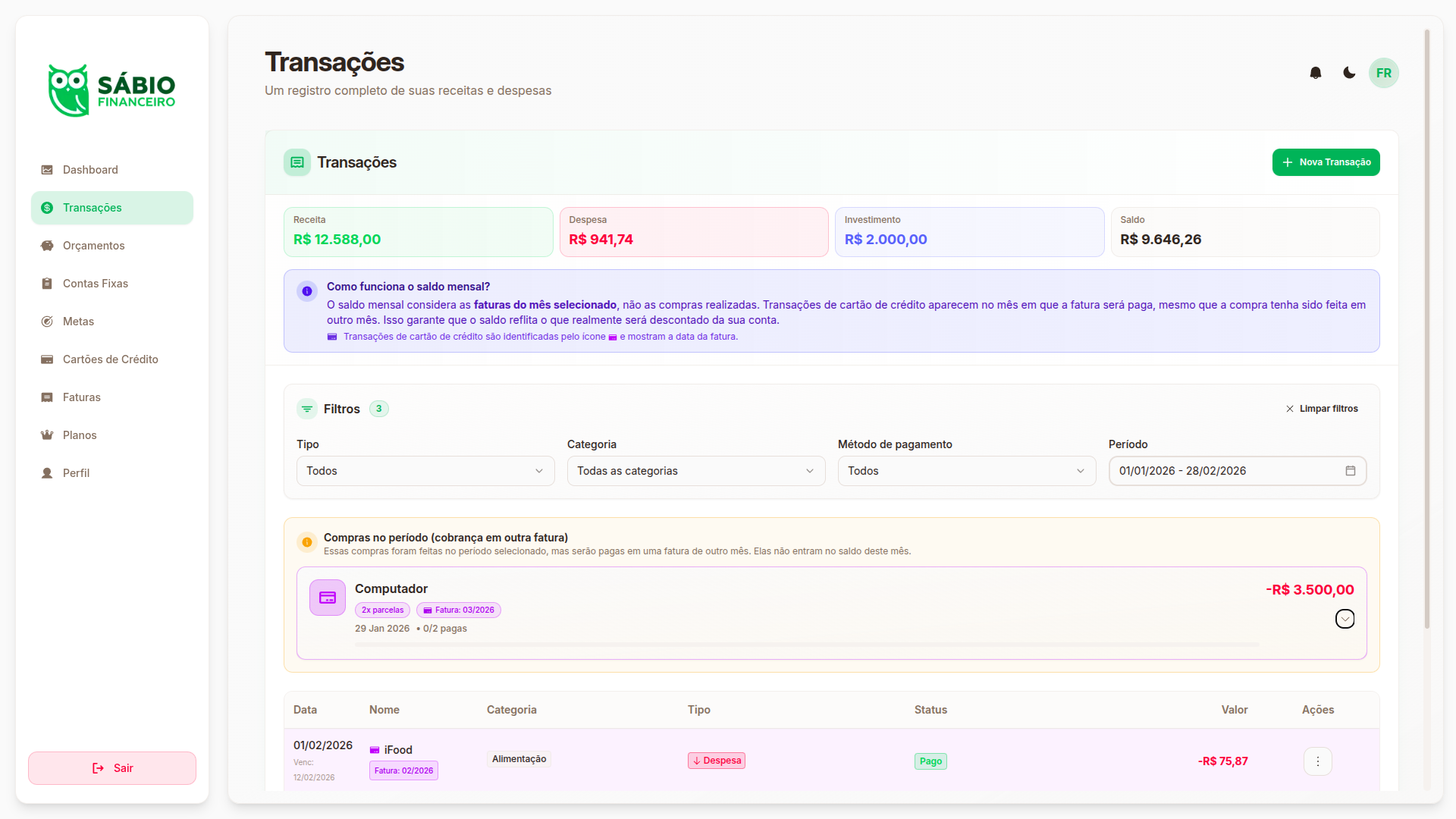Click the Despesa type badge

pos(717,761)
